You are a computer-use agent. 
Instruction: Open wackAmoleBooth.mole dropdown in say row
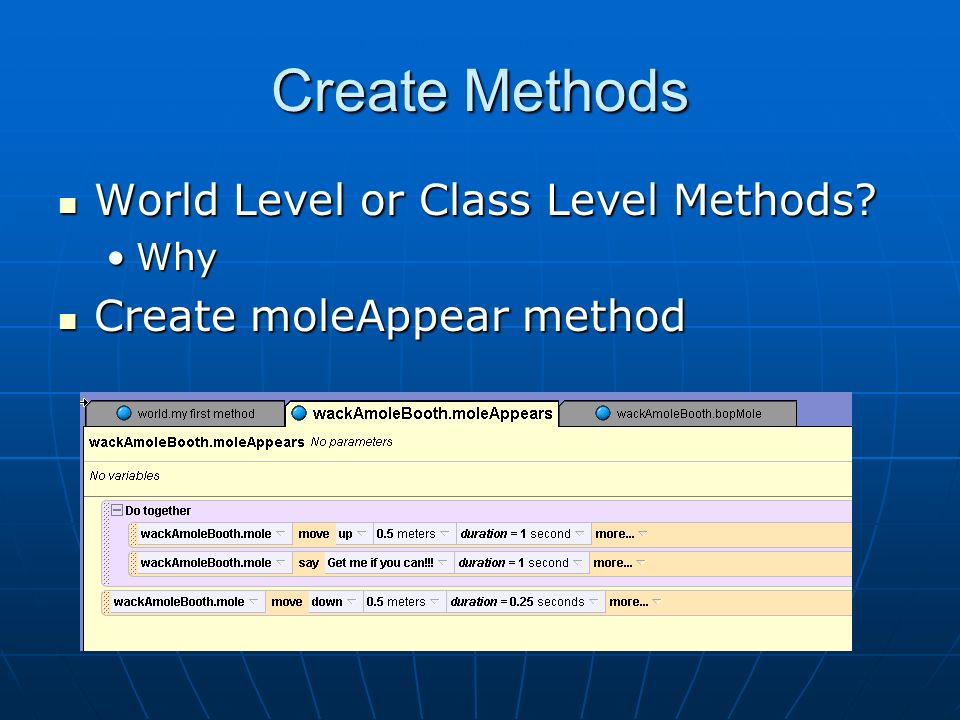tap(214, 563)
